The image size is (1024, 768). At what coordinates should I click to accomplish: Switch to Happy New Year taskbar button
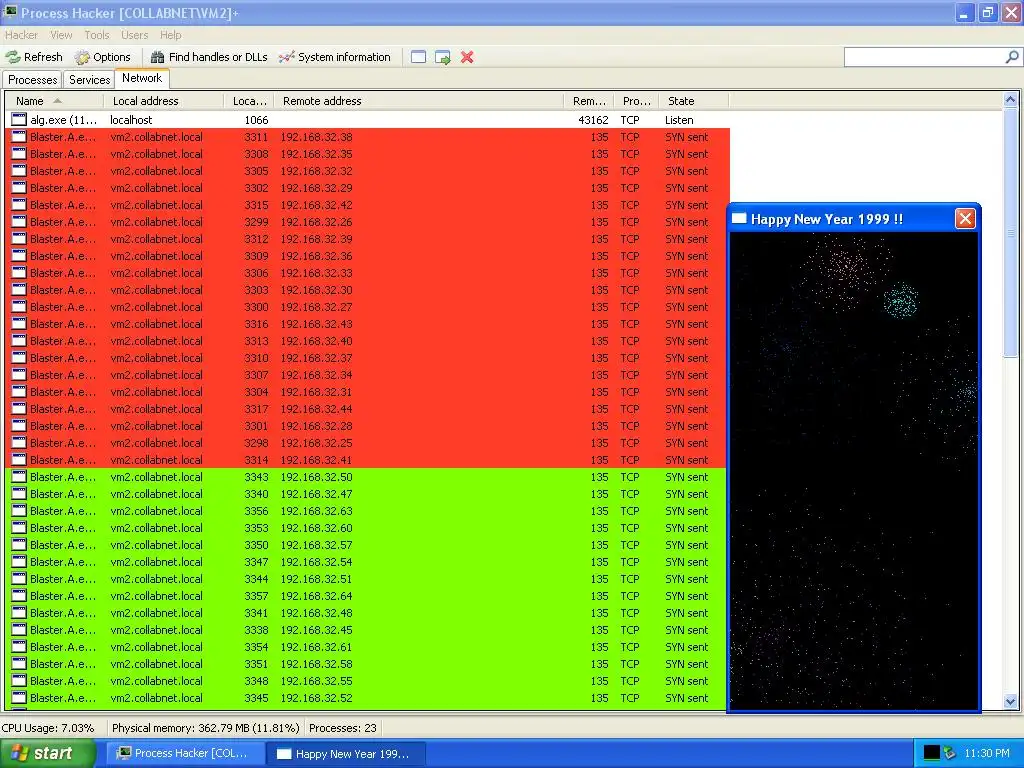coord(346,753)
